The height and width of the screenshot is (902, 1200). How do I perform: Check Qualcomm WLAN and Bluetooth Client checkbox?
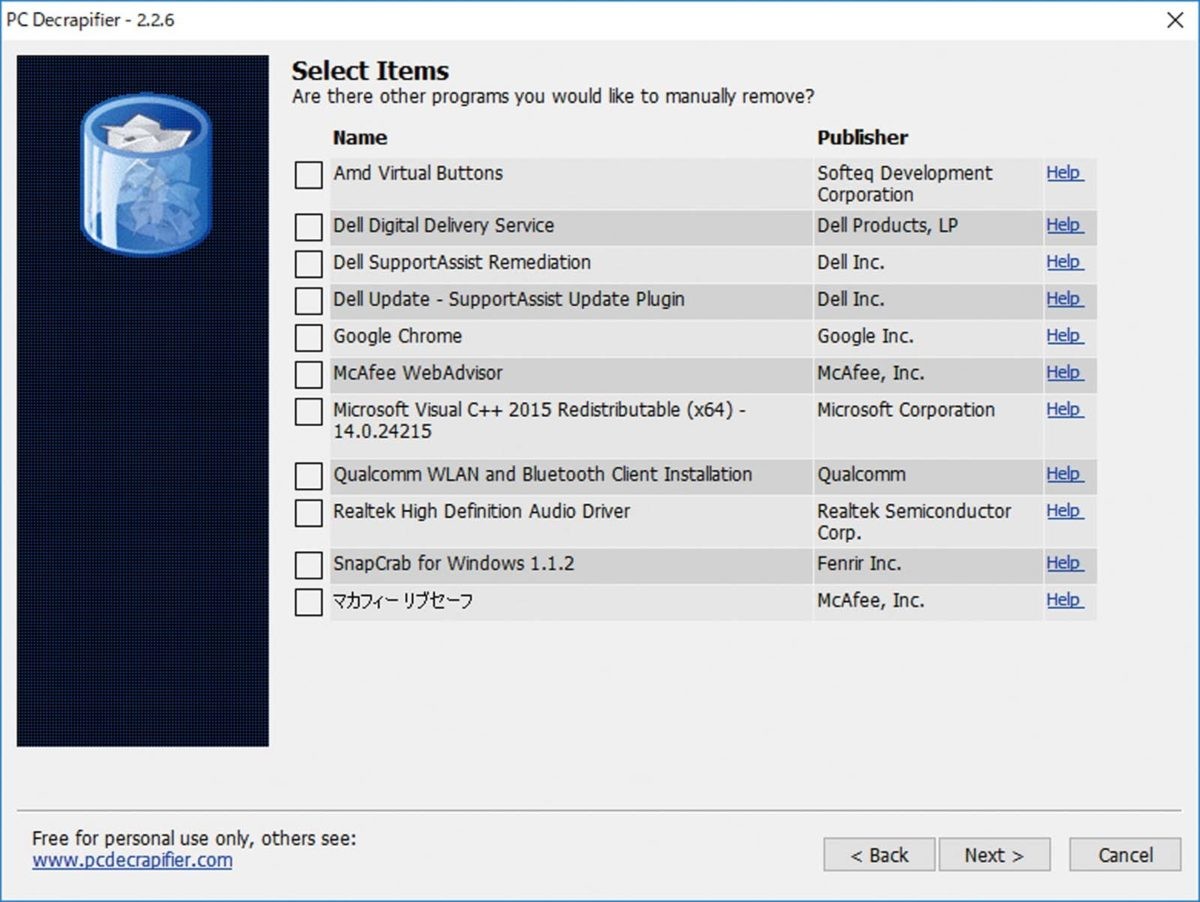pyautogui.click(x=309, y=477)
